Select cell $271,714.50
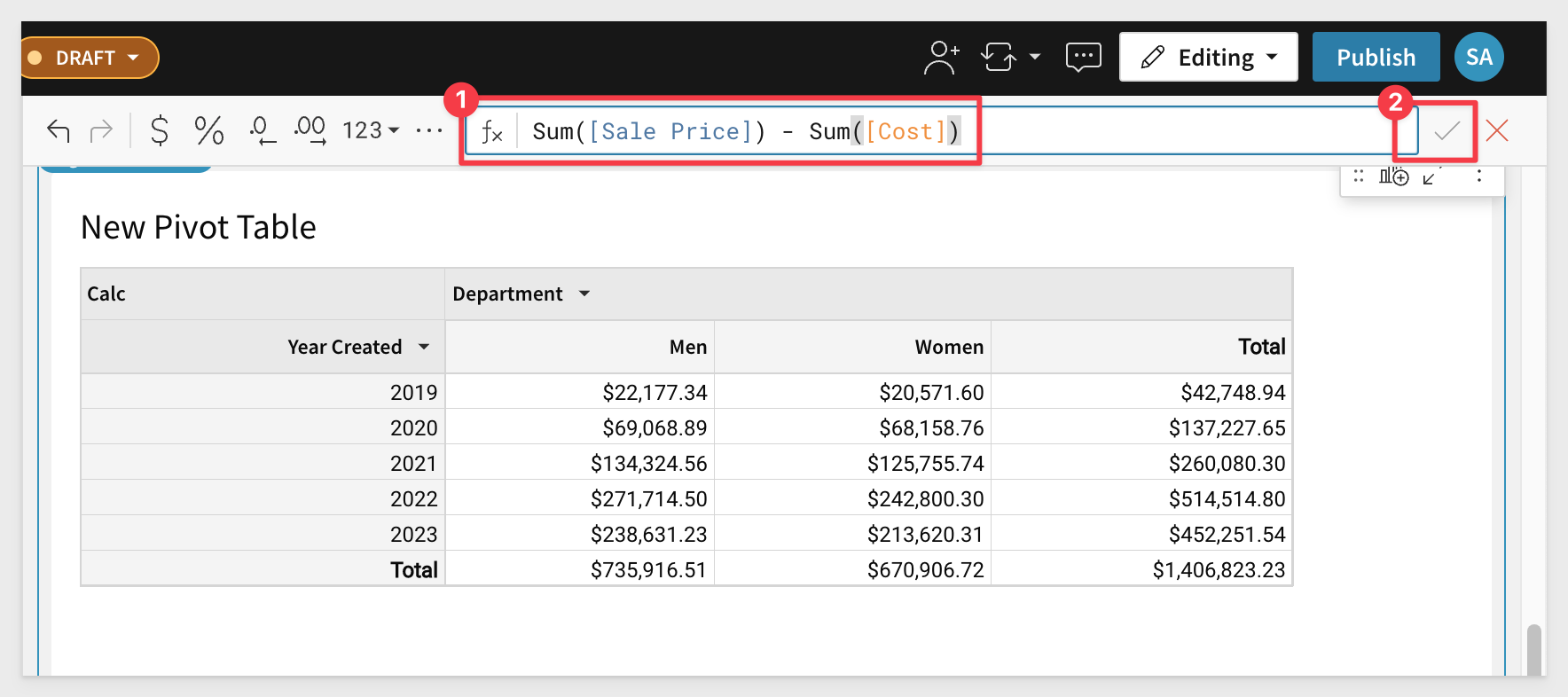This screenshot has height=697, width=1568. coord(580,498)
